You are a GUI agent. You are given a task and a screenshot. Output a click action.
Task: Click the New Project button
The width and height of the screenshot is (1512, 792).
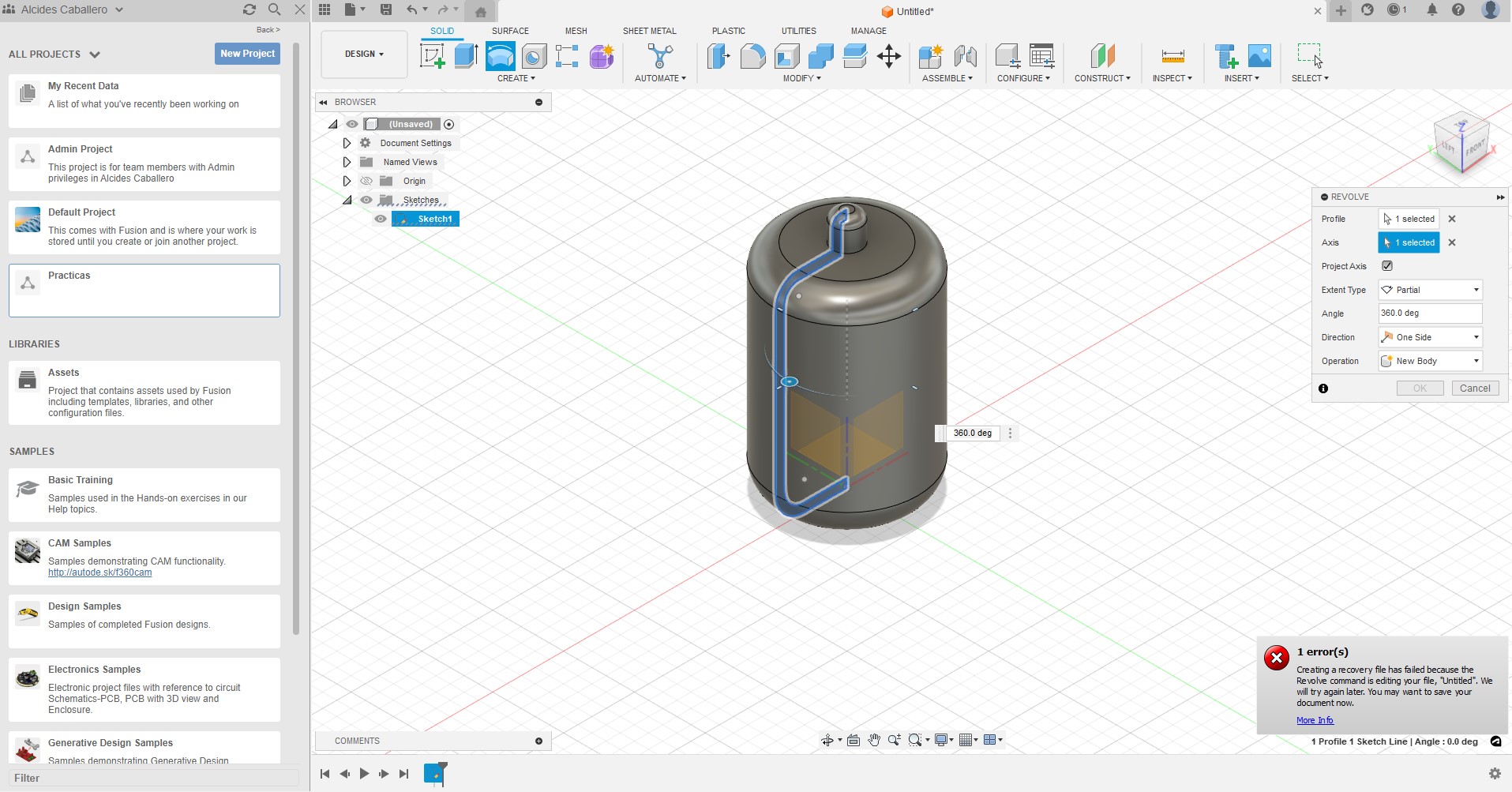pos(247,54)
